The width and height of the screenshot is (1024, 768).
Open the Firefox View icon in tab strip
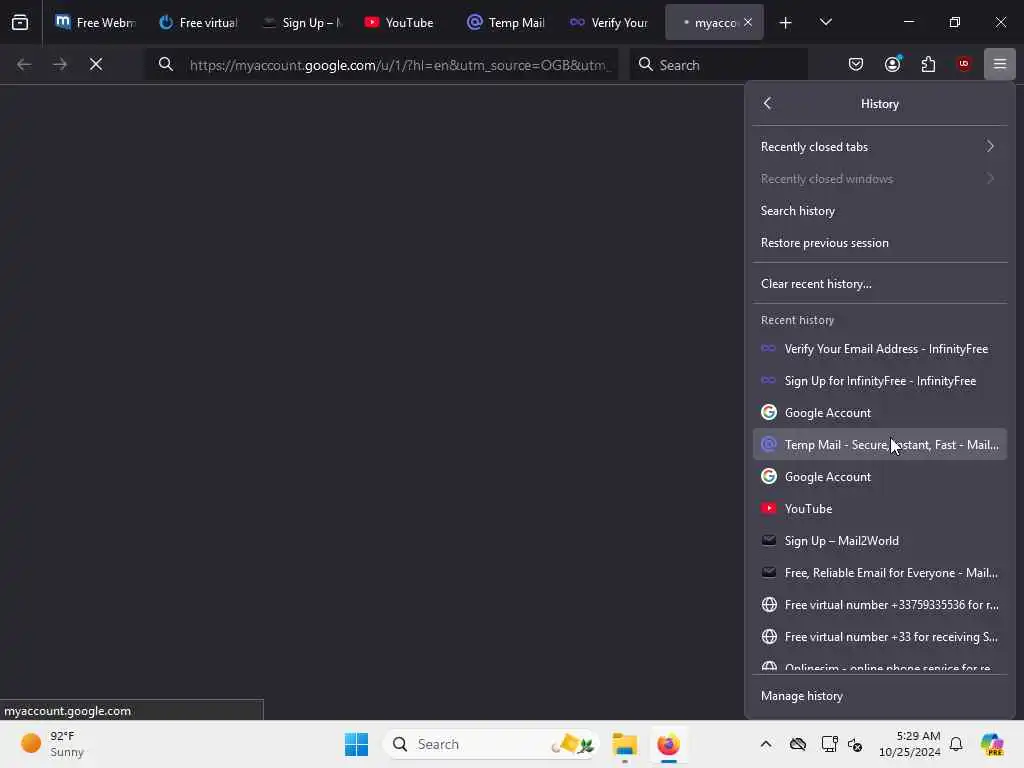[20, 22]
